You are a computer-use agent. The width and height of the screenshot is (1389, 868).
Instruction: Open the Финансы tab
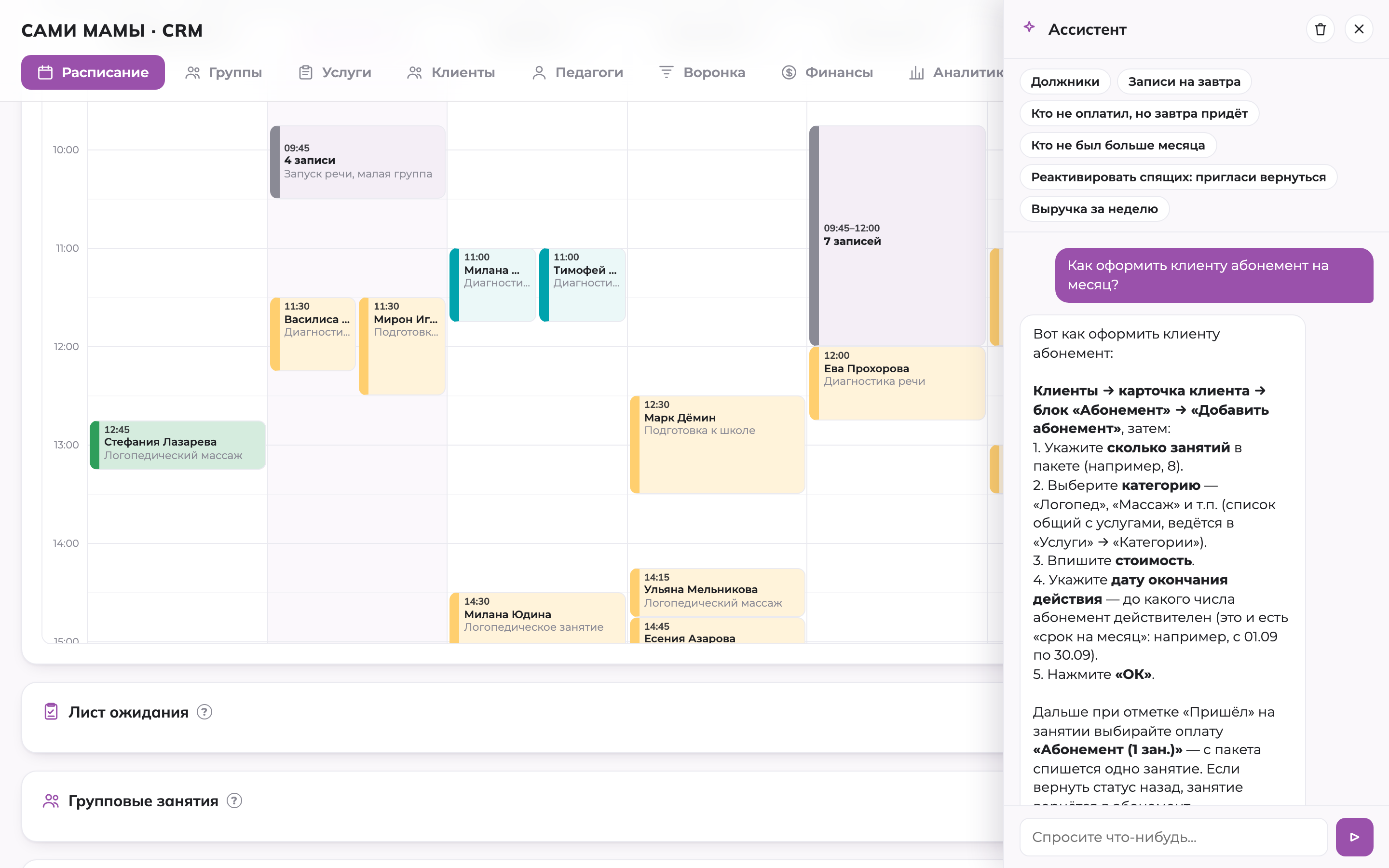pyautogui.click(x=827, y=72)
